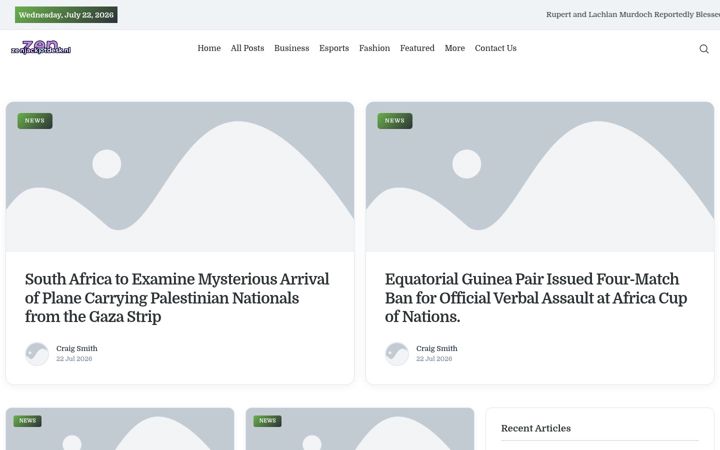
Task: Open the All Posts page
Action: tap(247, 48)
